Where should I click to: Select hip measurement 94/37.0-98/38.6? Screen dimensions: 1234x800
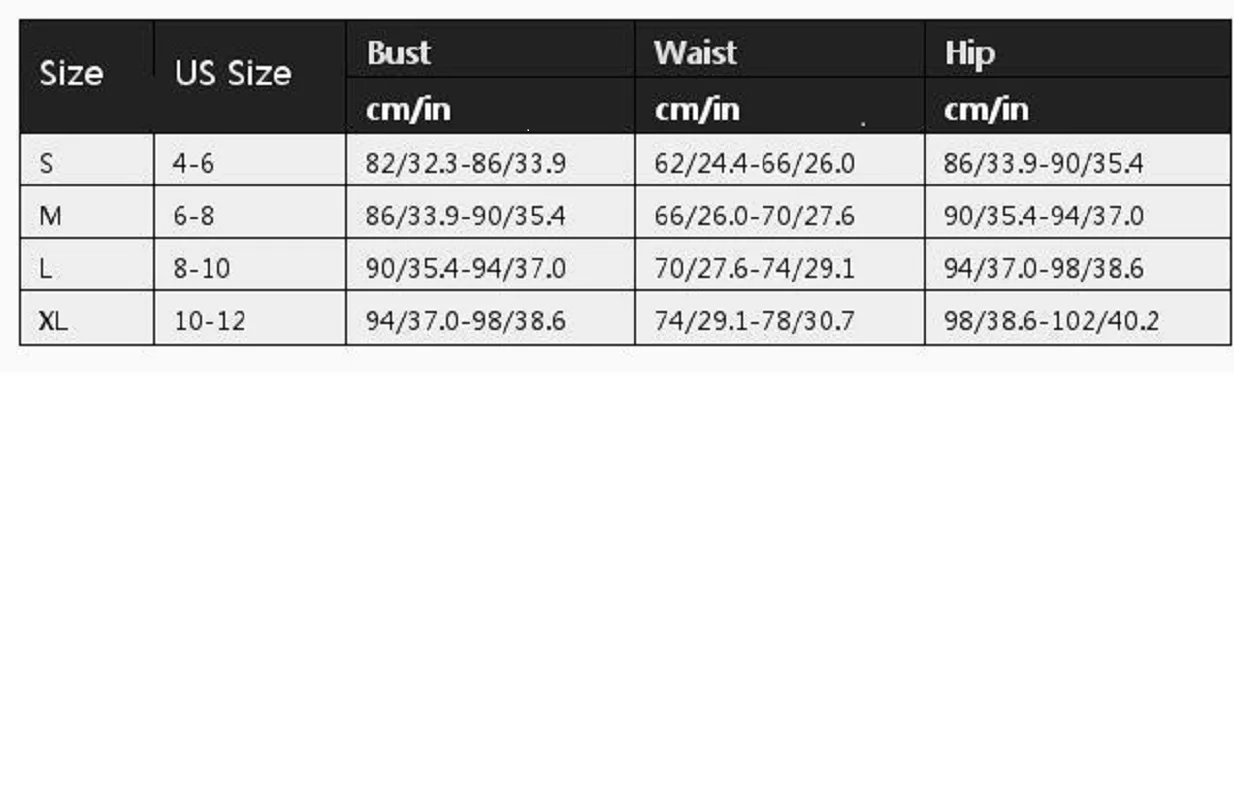coord(1044,269)
